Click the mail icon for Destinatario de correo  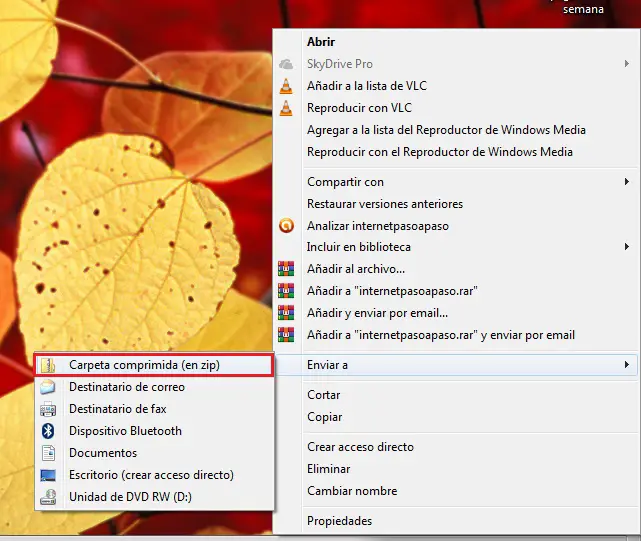(48, 387)
